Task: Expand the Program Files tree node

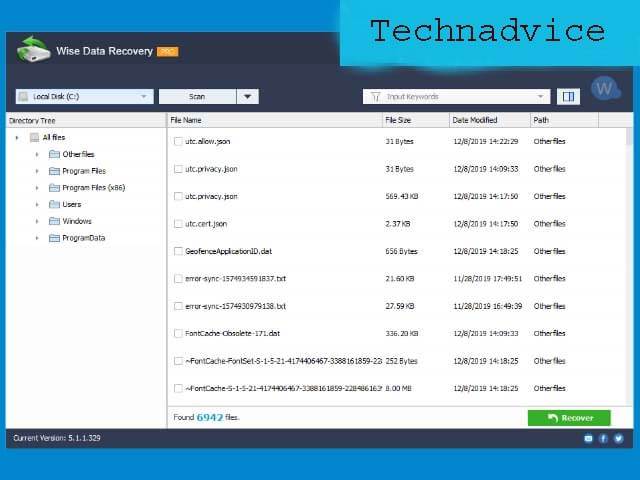Action: click(37, 171)
